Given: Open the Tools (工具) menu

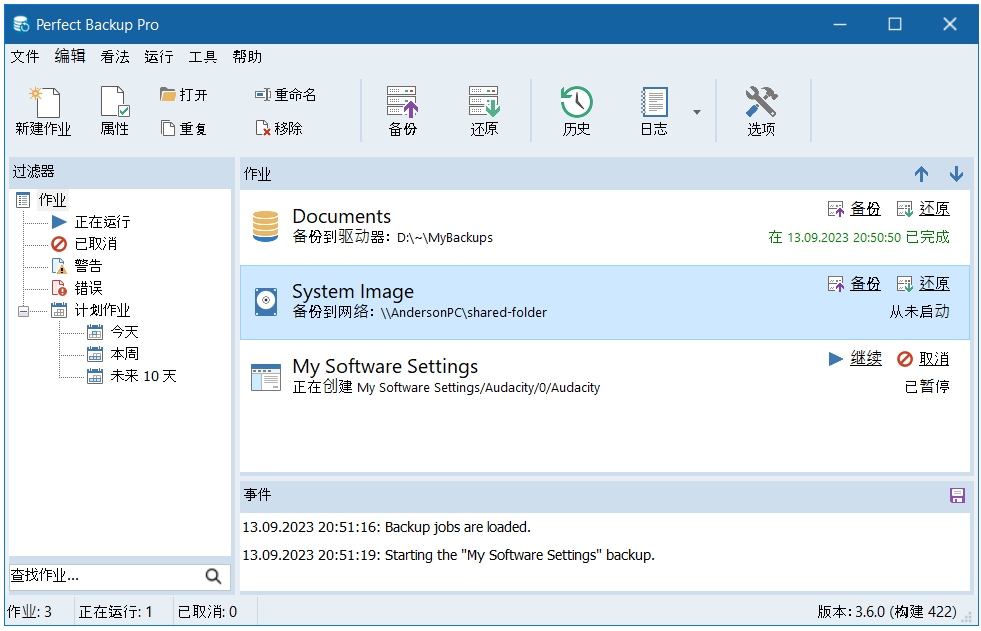Looking at the screenshot, I should point(203,57).
